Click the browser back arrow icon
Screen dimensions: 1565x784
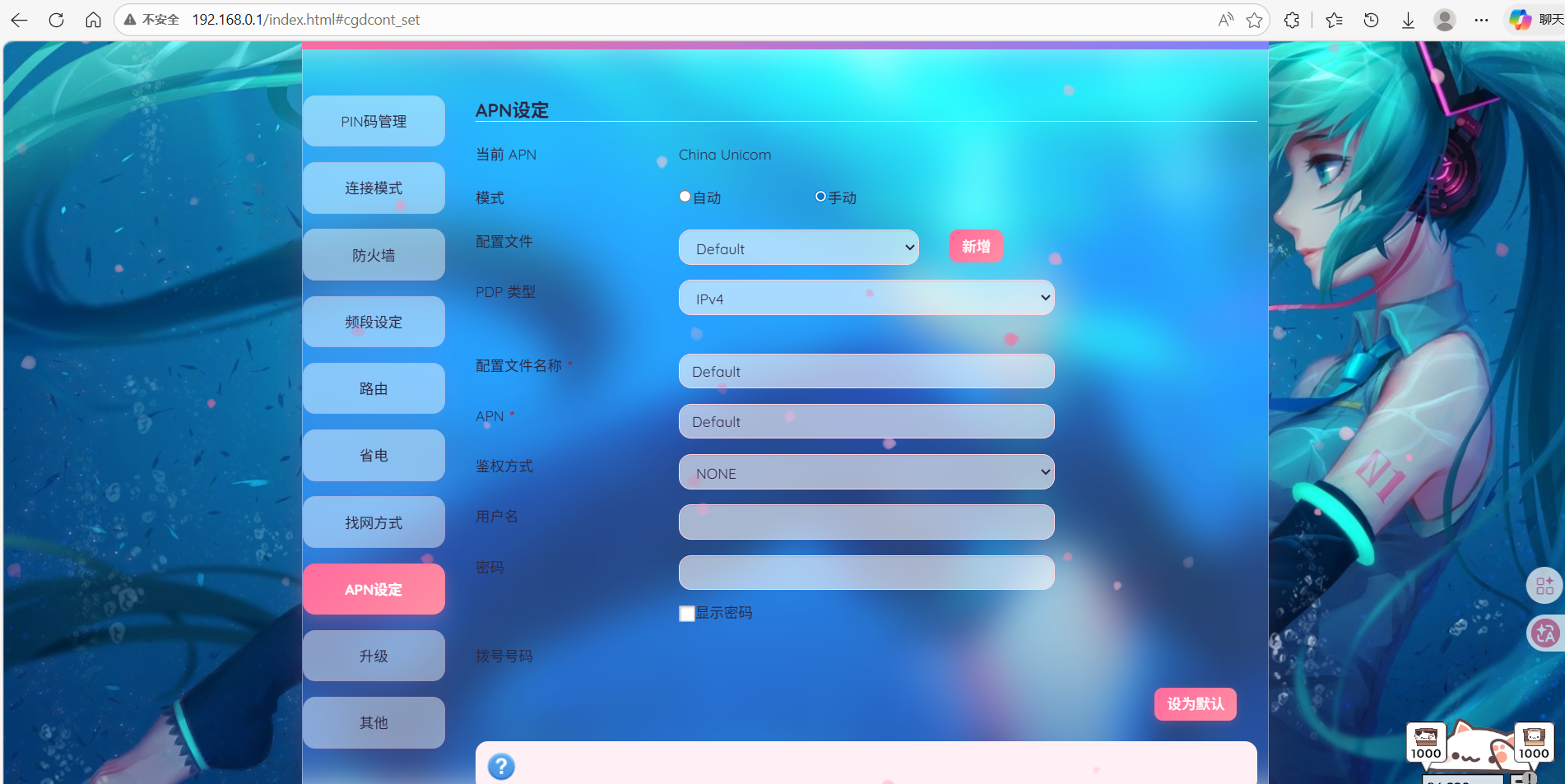tap(20, 20)
